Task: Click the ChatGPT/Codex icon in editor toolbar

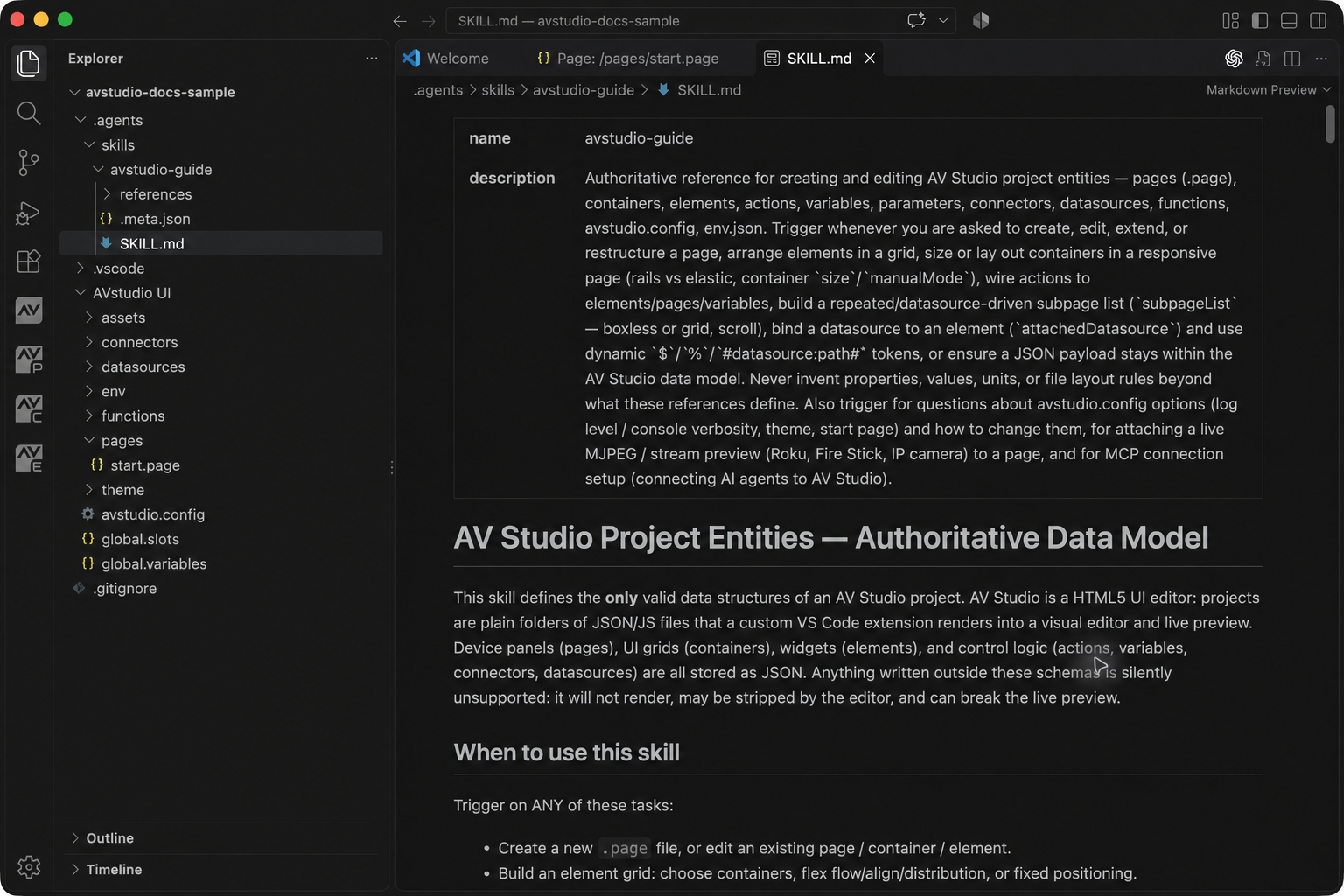Action: [1234, 59]
